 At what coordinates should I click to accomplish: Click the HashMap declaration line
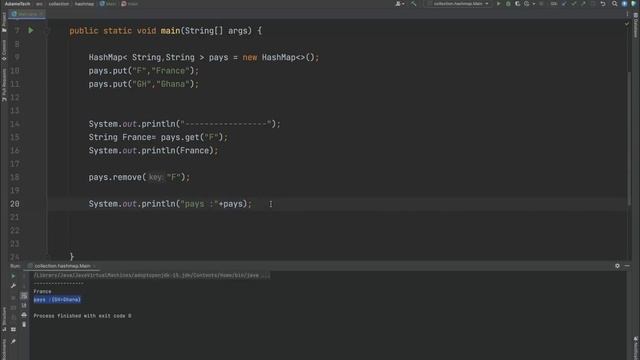(x=204, y=58)
